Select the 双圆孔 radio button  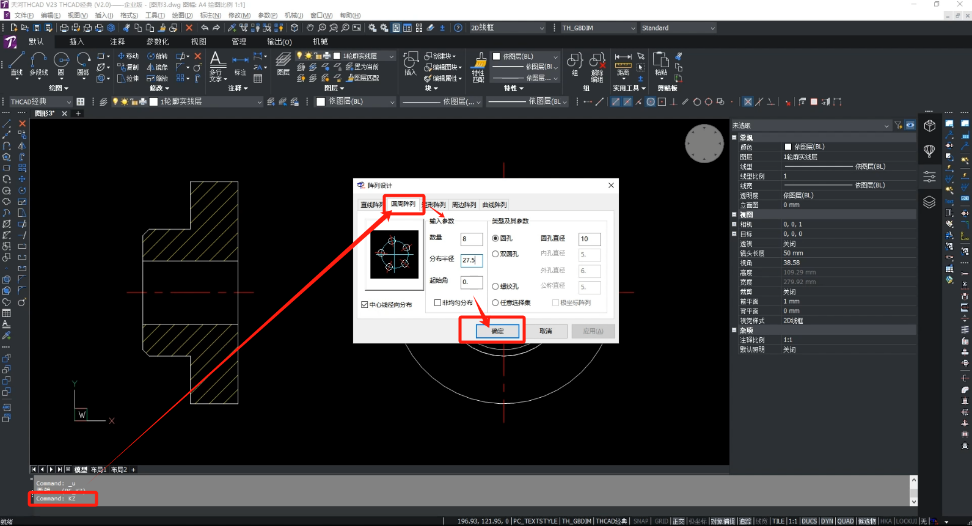(x=495, y=254)
